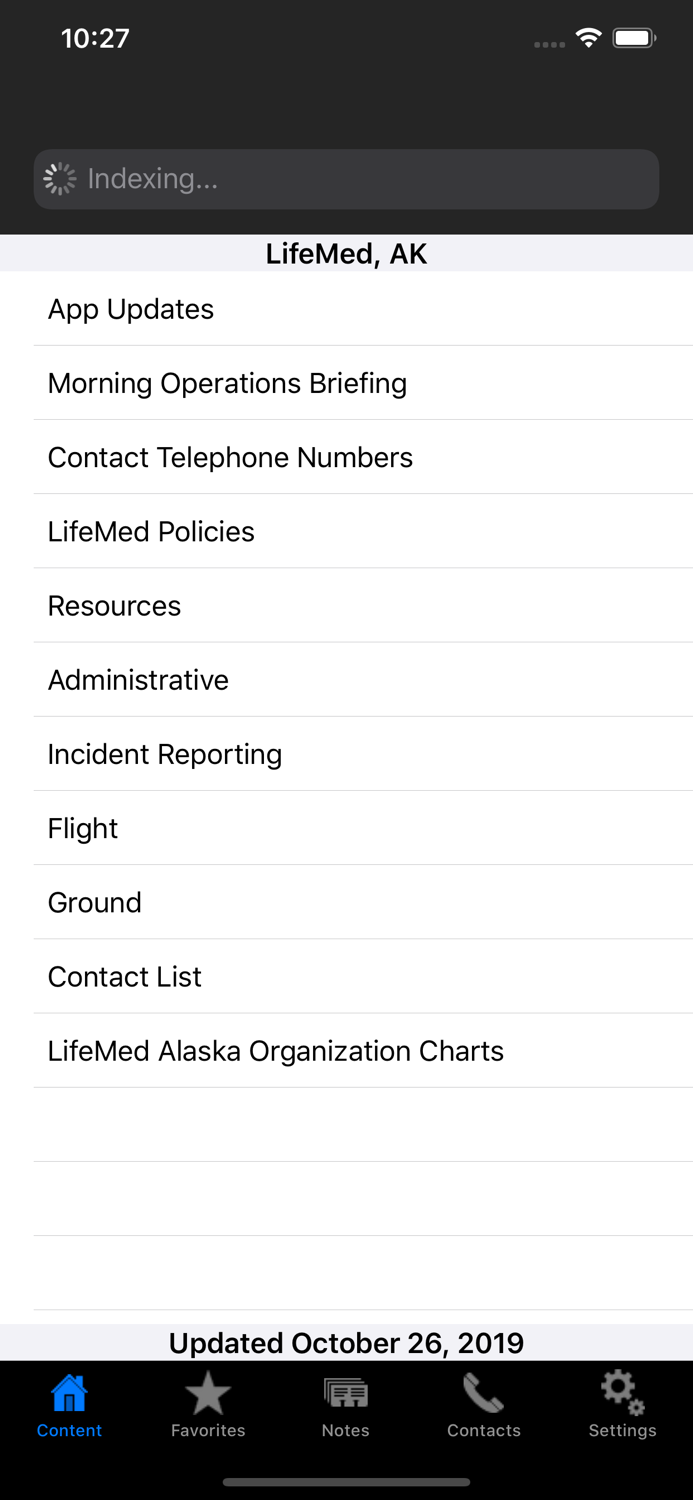The height and width of the screenshot is (1500, 693).
Task: Tap the Contacts phone icon
Action: (x=483, y=1392)
